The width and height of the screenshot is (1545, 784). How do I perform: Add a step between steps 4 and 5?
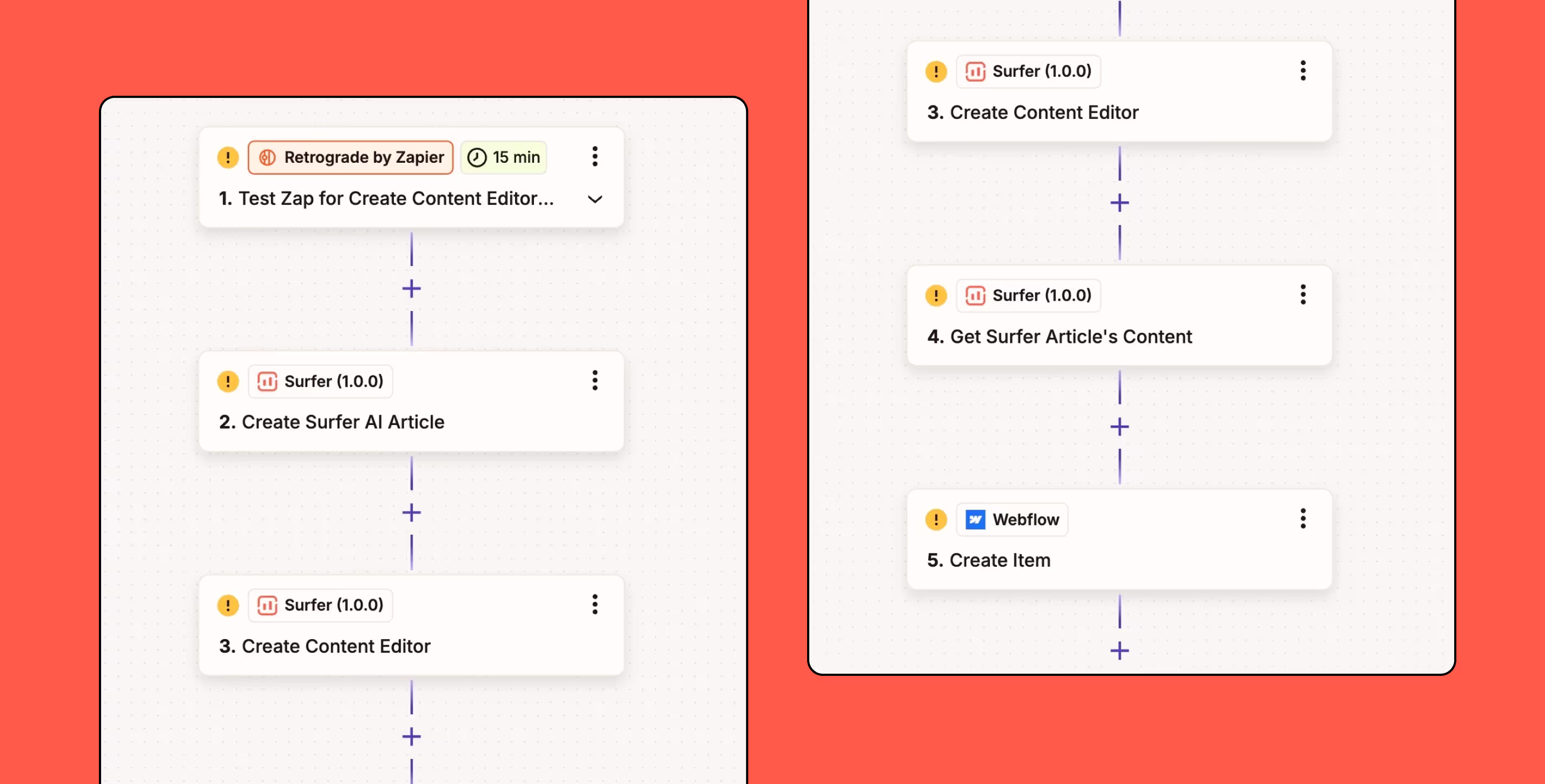click(x=1120, y=427)
